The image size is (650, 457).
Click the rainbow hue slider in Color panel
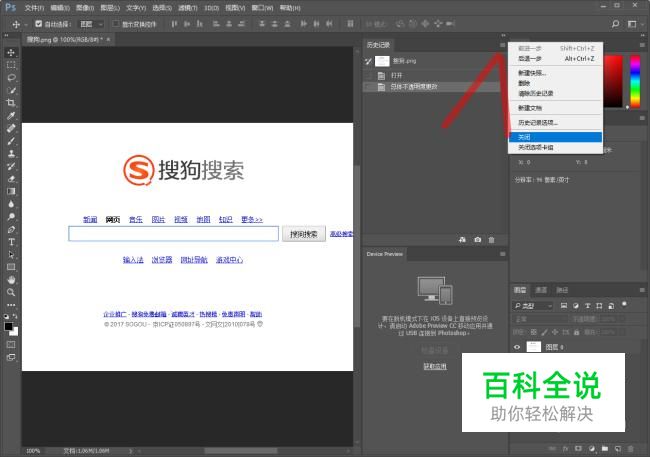coord(635,81)
